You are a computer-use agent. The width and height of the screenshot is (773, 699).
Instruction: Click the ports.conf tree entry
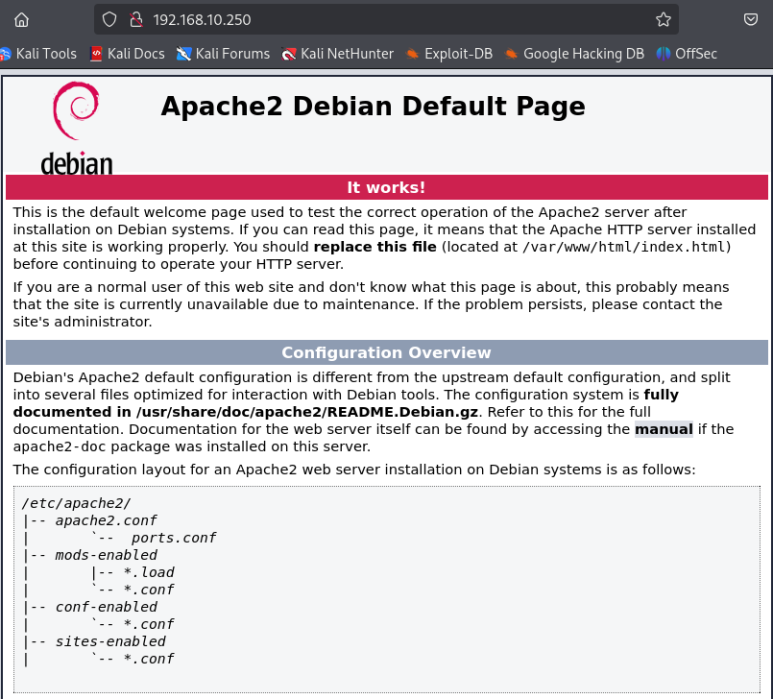click(174, 538)
